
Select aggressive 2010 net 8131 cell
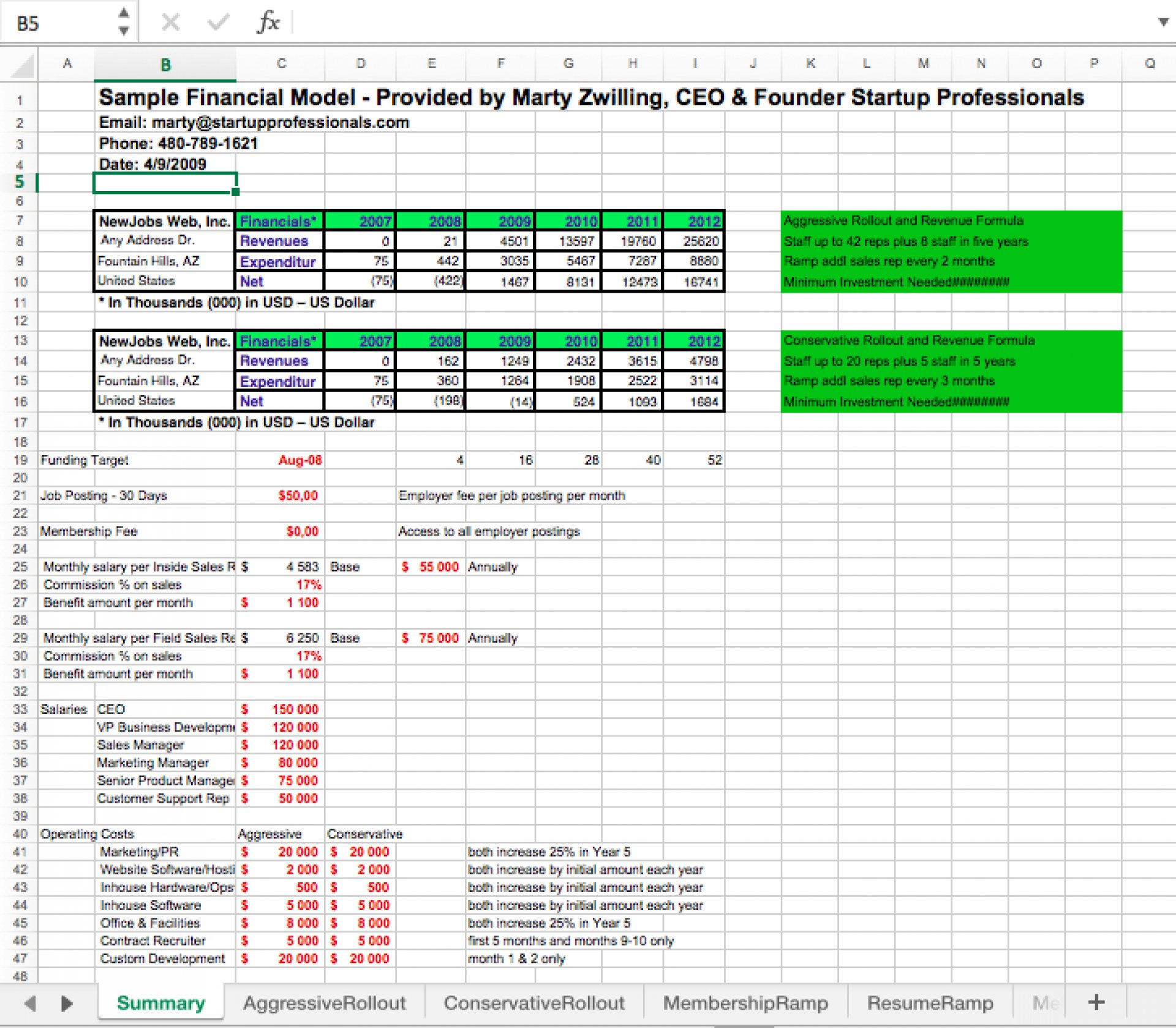point(570,282)
